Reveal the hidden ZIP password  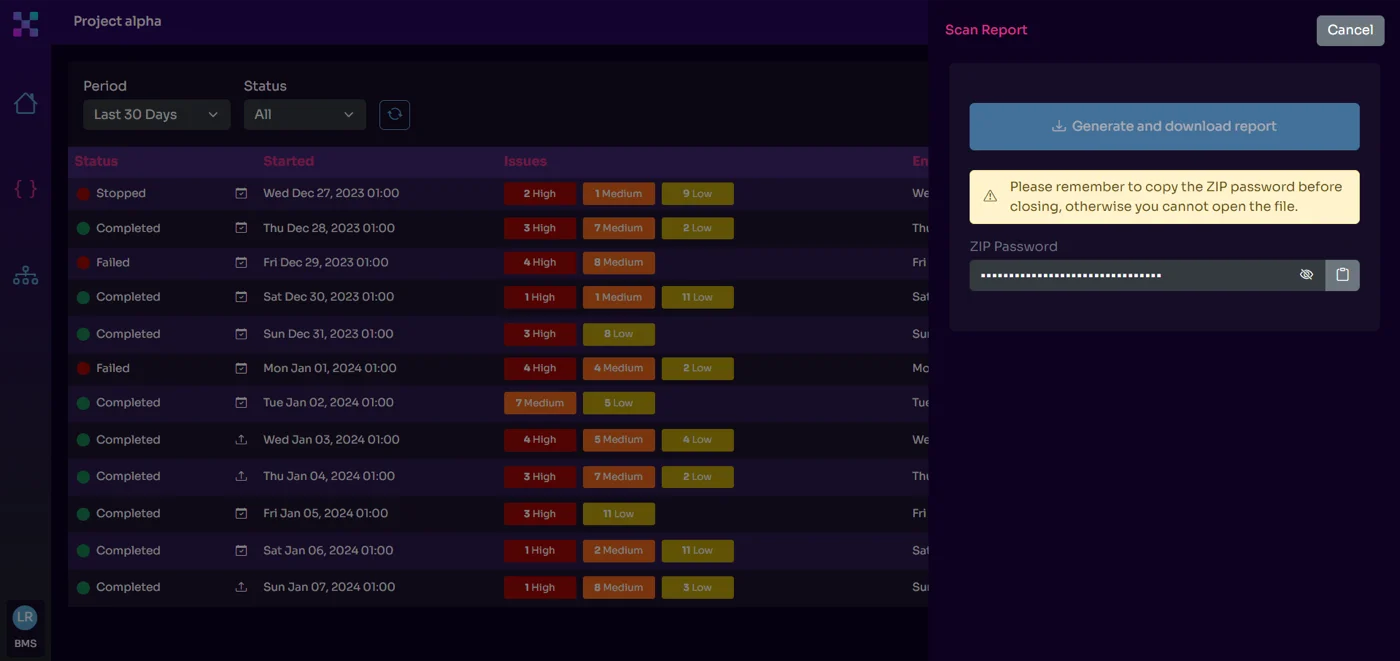pyautogui.click(x=1306, y=274)
